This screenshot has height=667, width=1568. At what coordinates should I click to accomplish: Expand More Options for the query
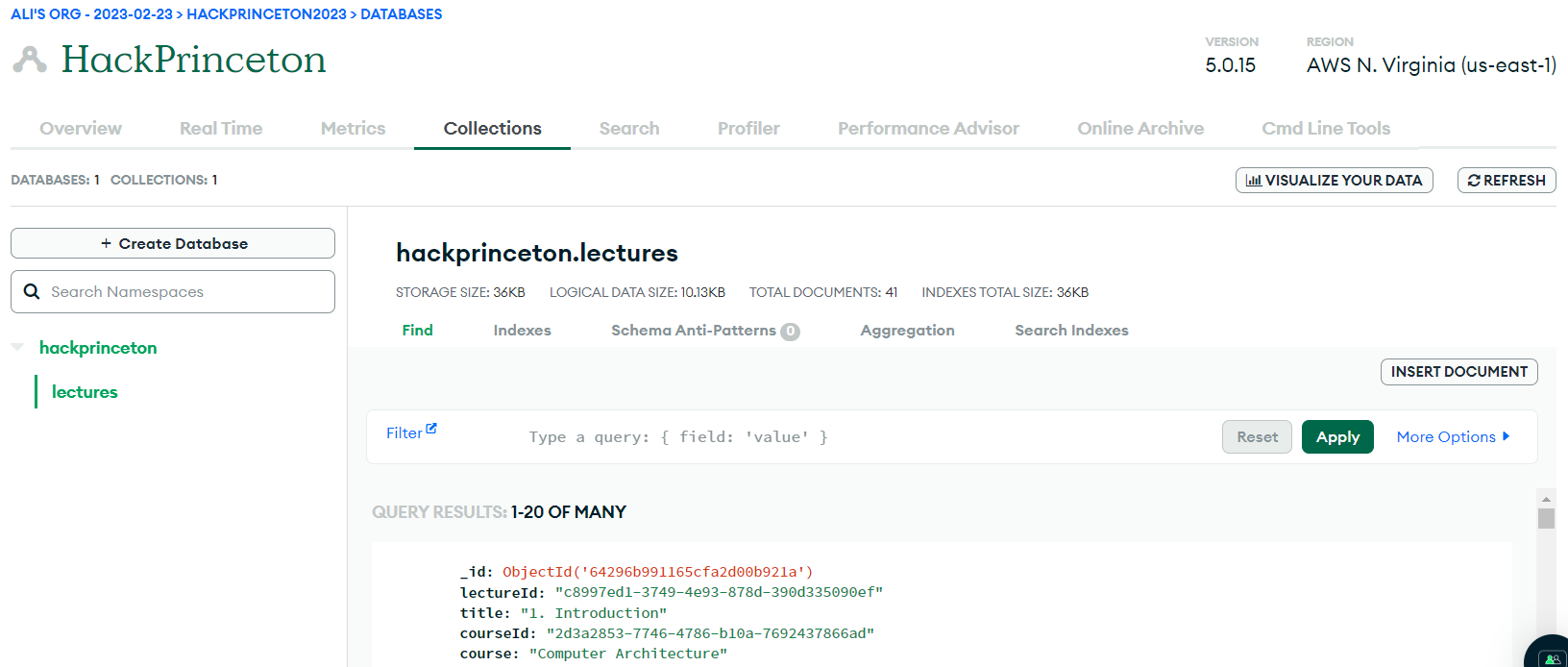pos(1453,436)
